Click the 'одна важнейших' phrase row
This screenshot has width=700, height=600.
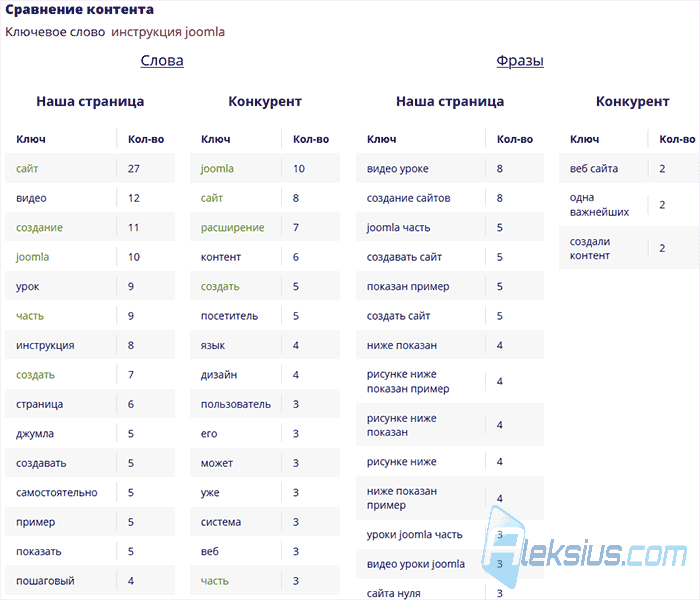tap(629, 205)
